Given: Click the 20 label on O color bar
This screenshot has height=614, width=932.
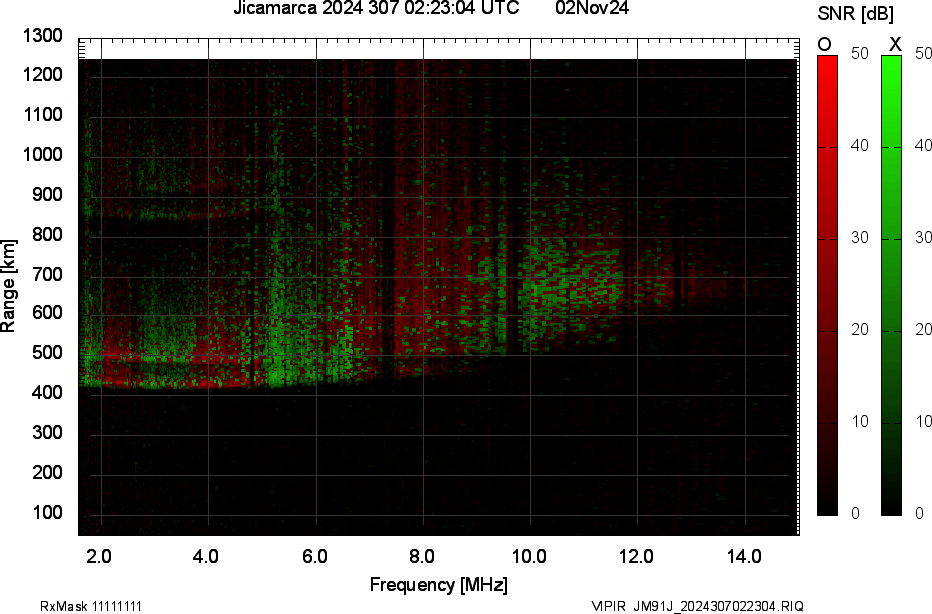Looking at the screenshot, I should click(859, 329).
